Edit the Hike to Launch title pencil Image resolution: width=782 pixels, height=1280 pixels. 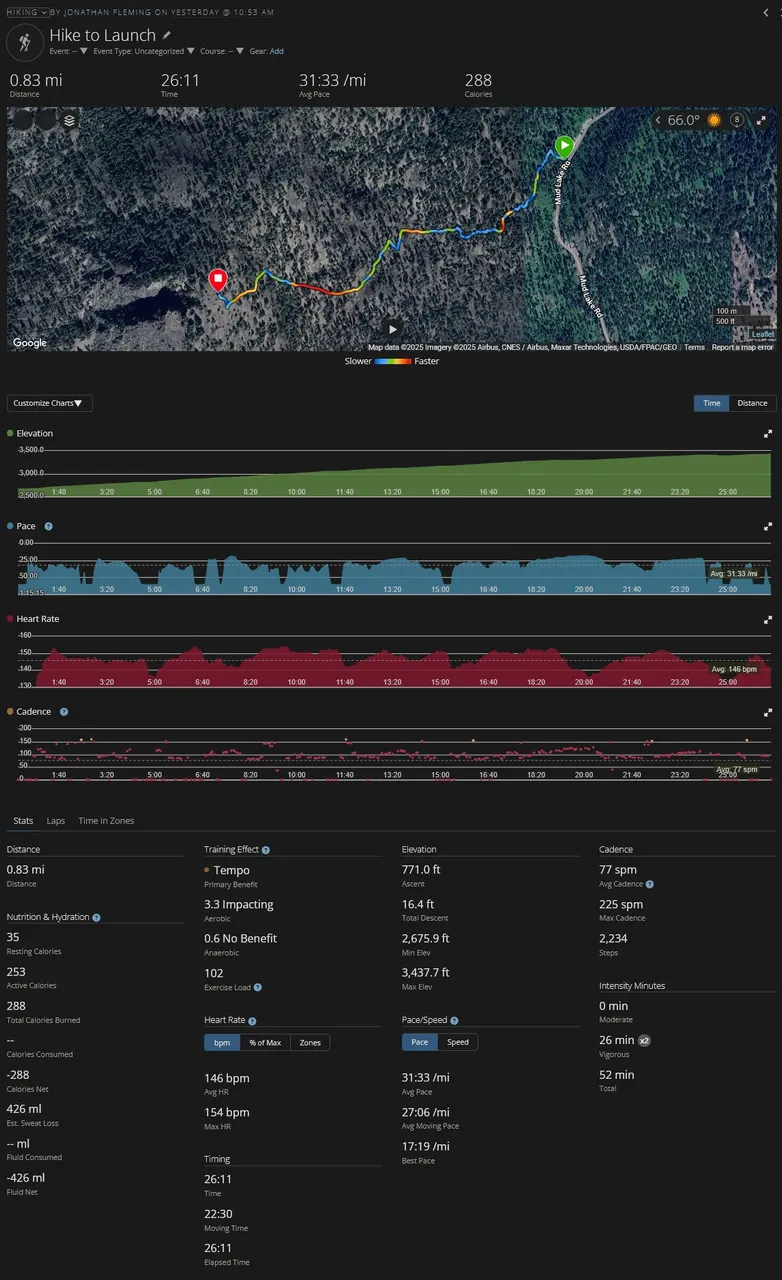click(167, 35)
